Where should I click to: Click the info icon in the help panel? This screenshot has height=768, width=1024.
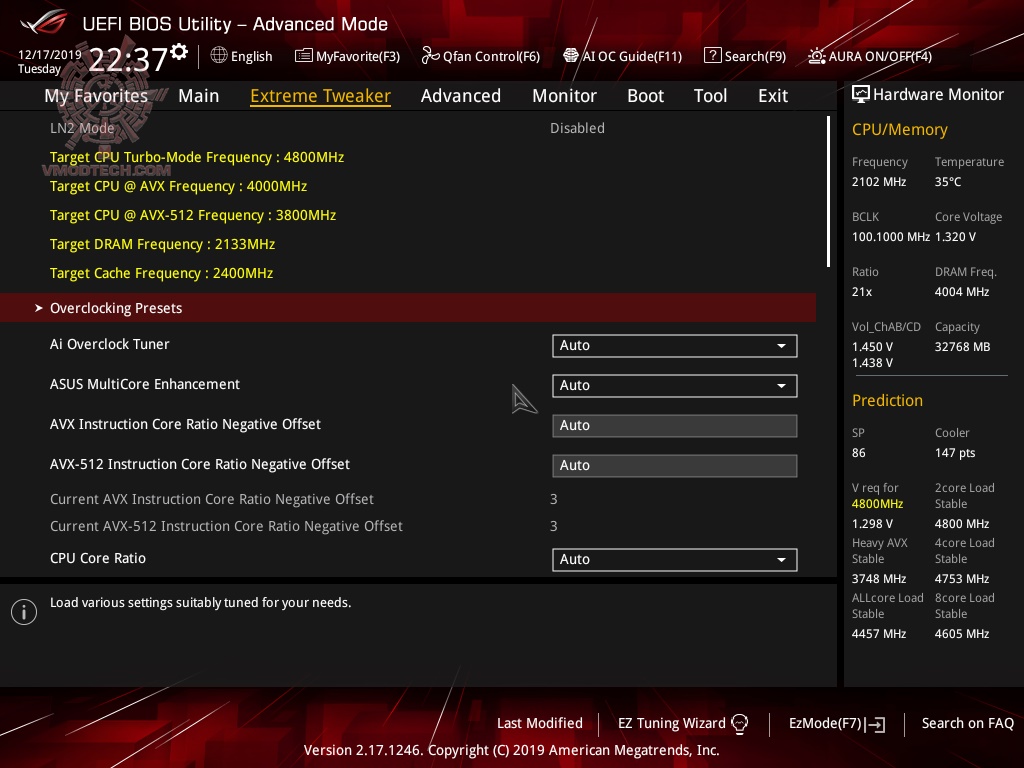[x=24, y=612]
